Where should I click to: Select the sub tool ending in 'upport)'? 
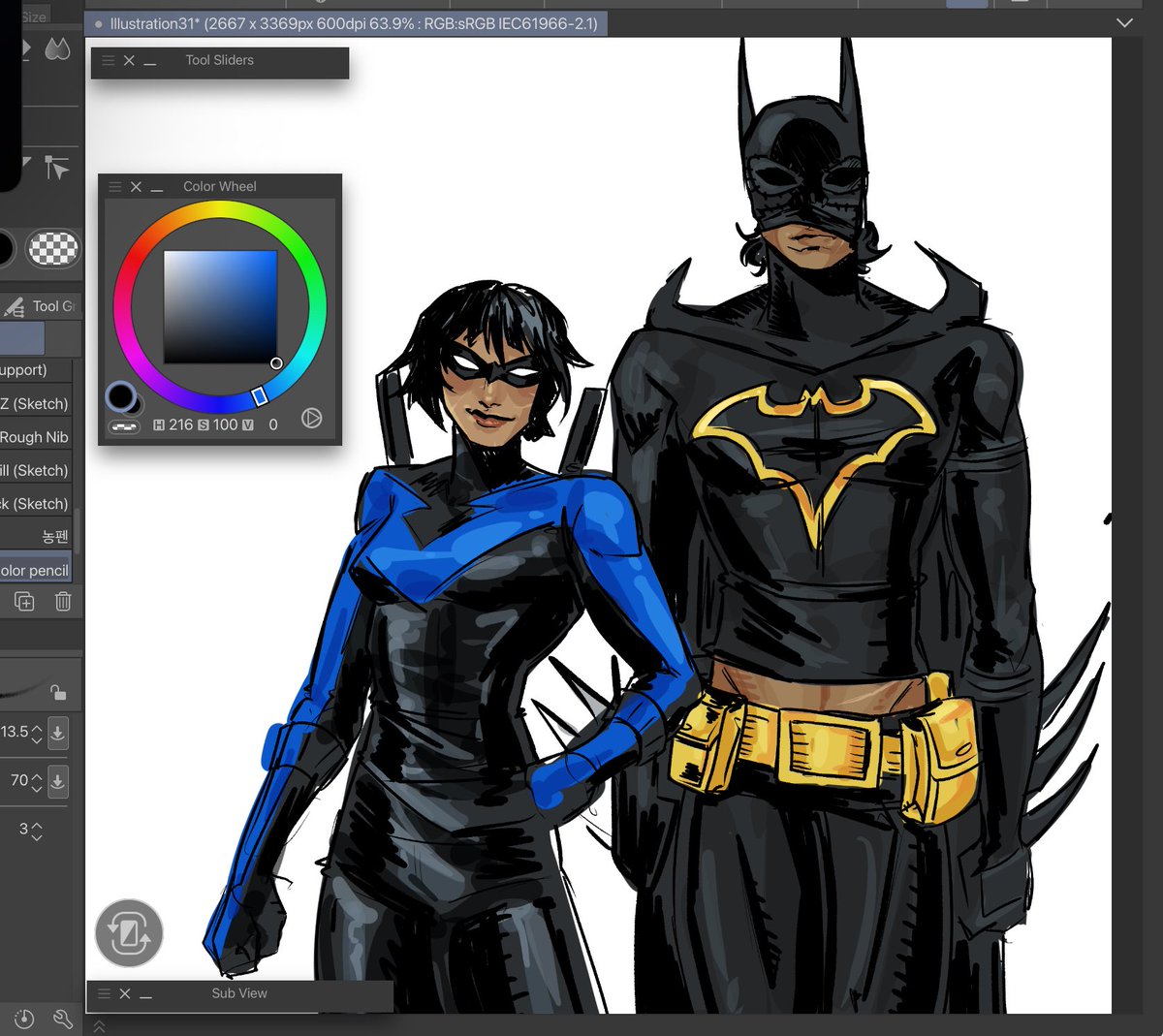(36, 370)
